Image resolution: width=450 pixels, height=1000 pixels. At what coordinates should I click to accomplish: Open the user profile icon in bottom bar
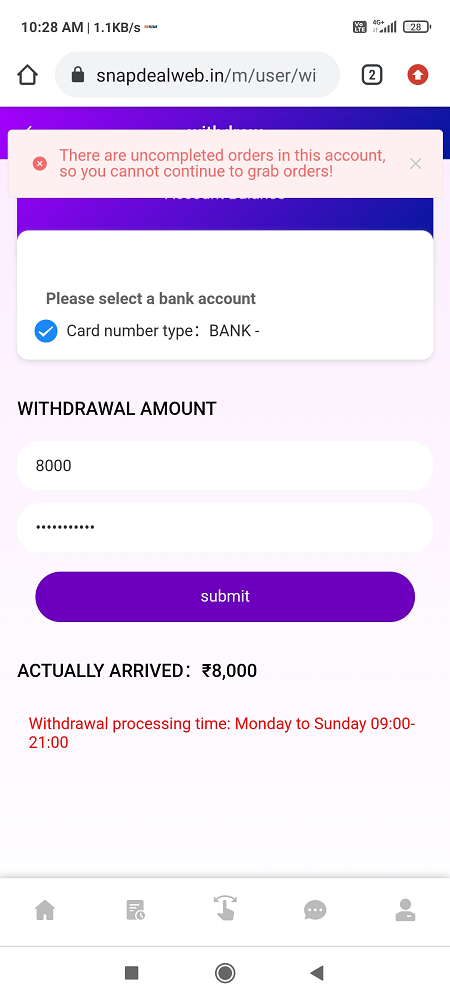(405, 910)
